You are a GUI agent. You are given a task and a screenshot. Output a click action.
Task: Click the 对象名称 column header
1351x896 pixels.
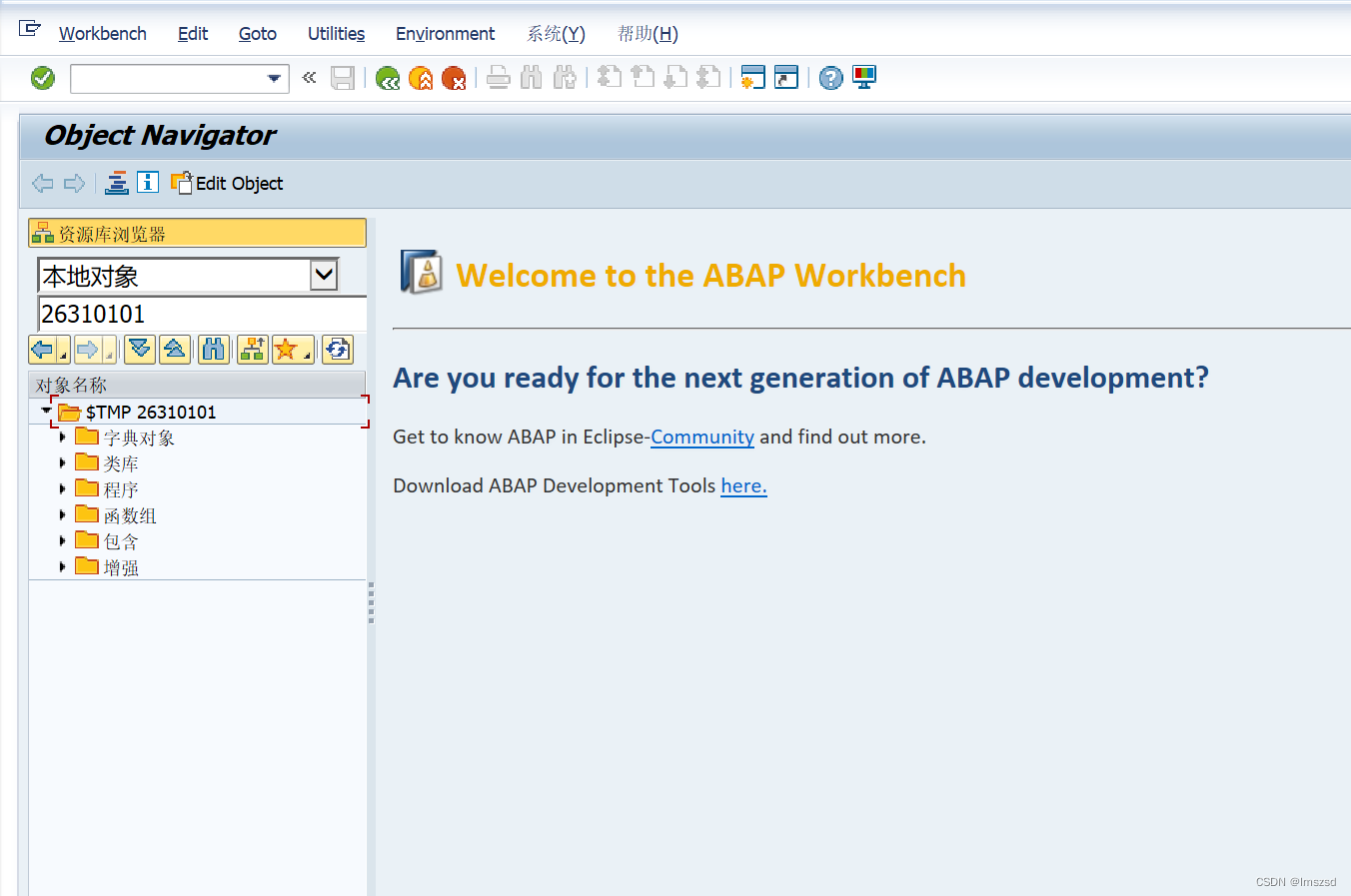197,385
